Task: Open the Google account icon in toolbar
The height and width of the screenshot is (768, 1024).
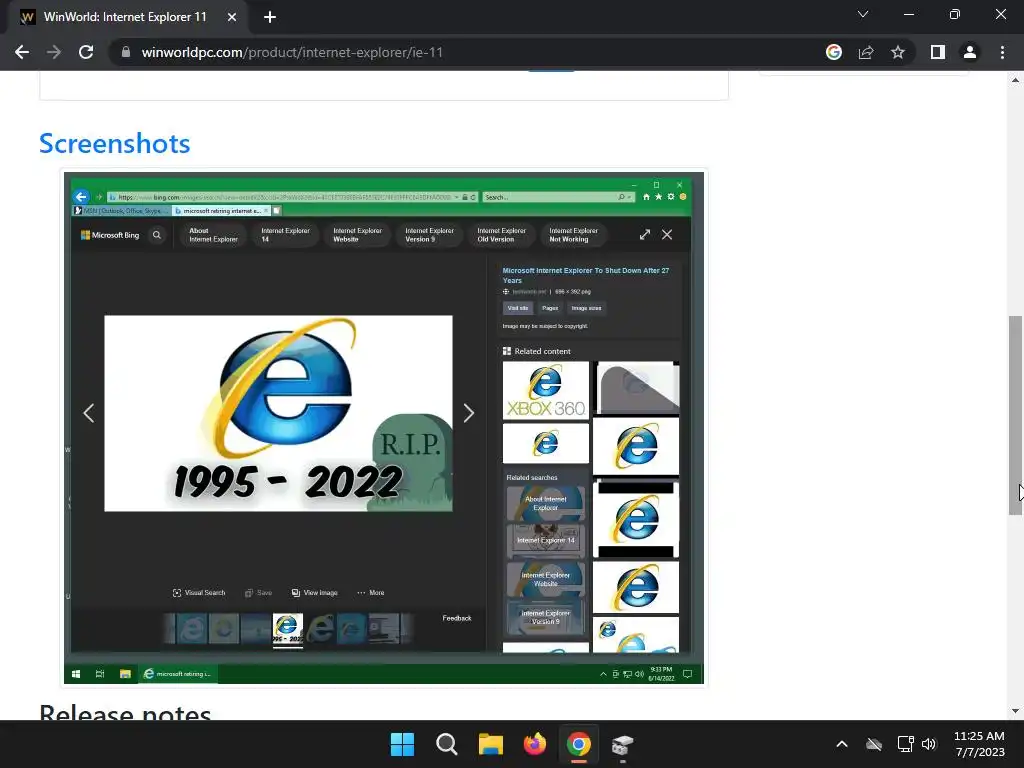Action: click(834, 52)
